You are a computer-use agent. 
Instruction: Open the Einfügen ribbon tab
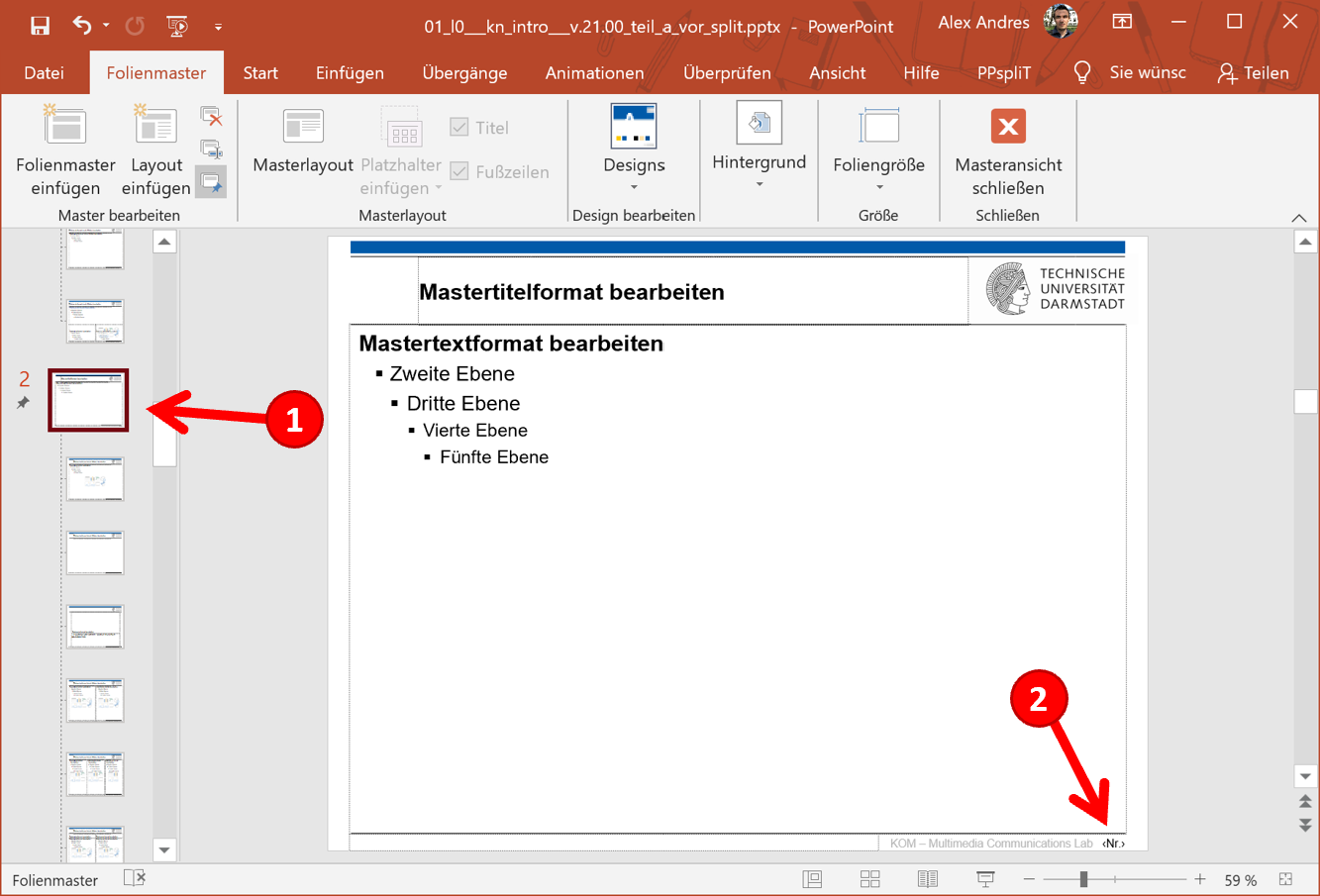[x=349, y=72]
